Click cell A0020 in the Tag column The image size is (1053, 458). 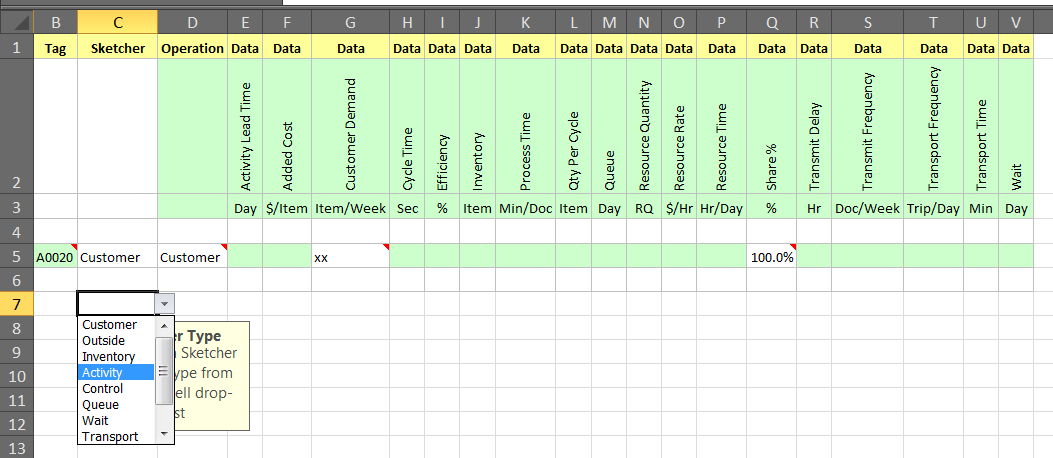56,256
